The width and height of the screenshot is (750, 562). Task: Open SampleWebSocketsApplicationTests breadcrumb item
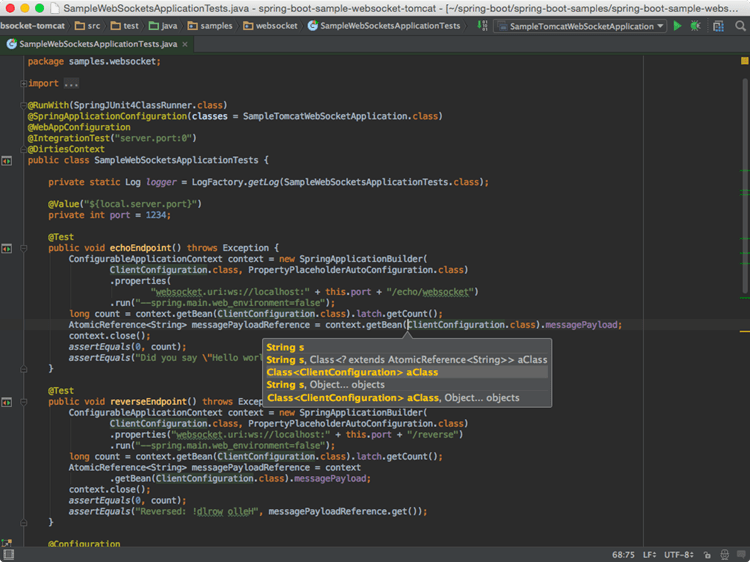(384, 26)
